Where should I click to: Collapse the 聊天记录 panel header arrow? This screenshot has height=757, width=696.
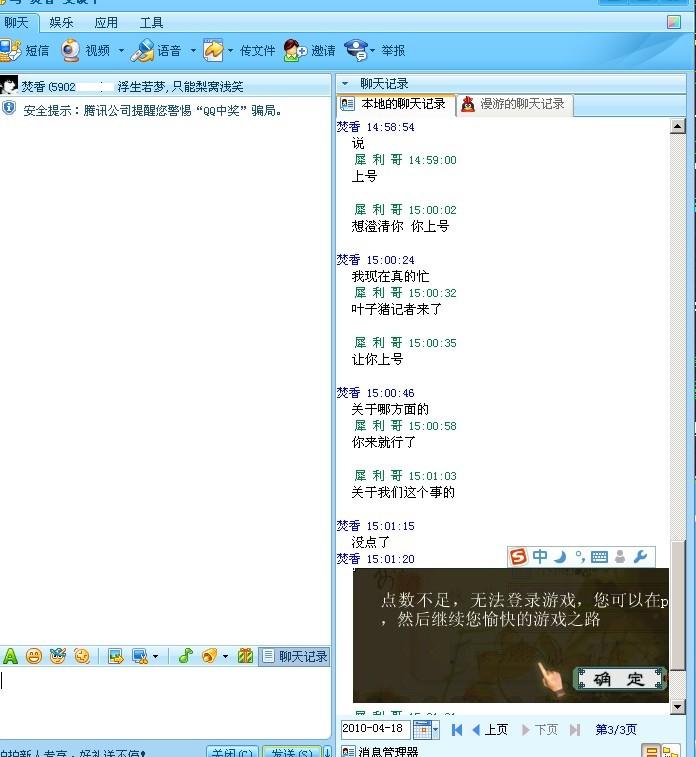[x=345, y=84]
